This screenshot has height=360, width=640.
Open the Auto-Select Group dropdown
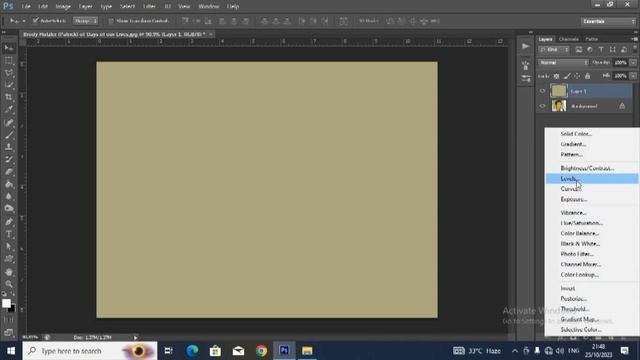tap(85, 21)
